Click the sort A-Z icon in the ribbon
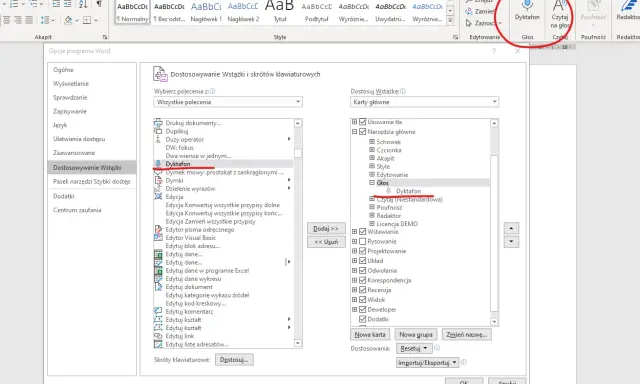This screenshot has width=640, height=384. (x=83, y=4)
